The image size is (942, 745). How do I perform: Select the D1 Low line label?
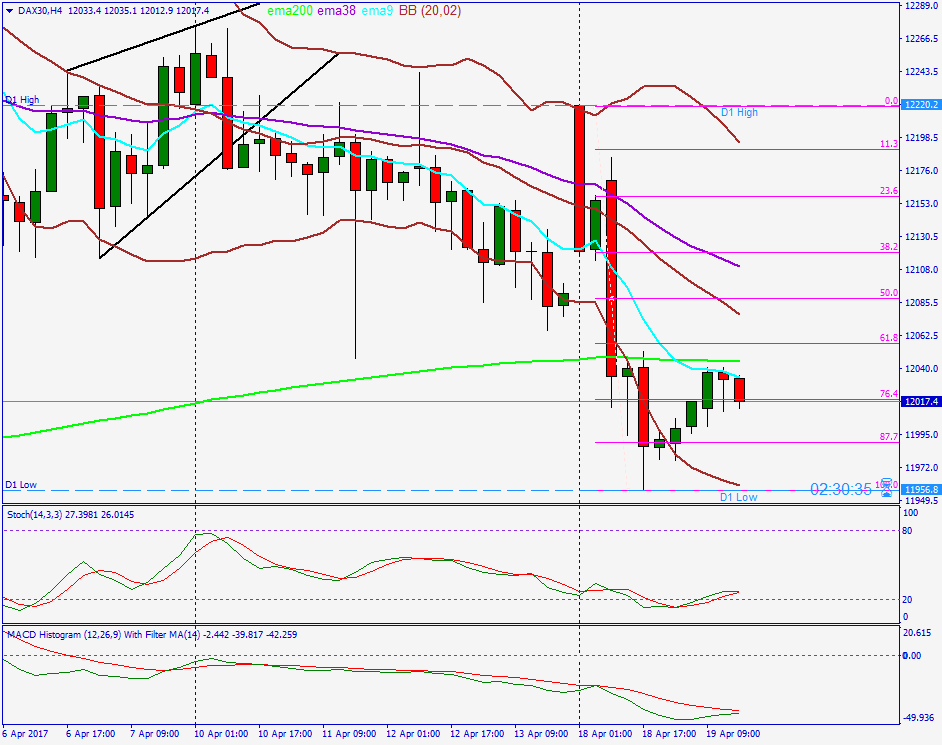coord(20,483)
